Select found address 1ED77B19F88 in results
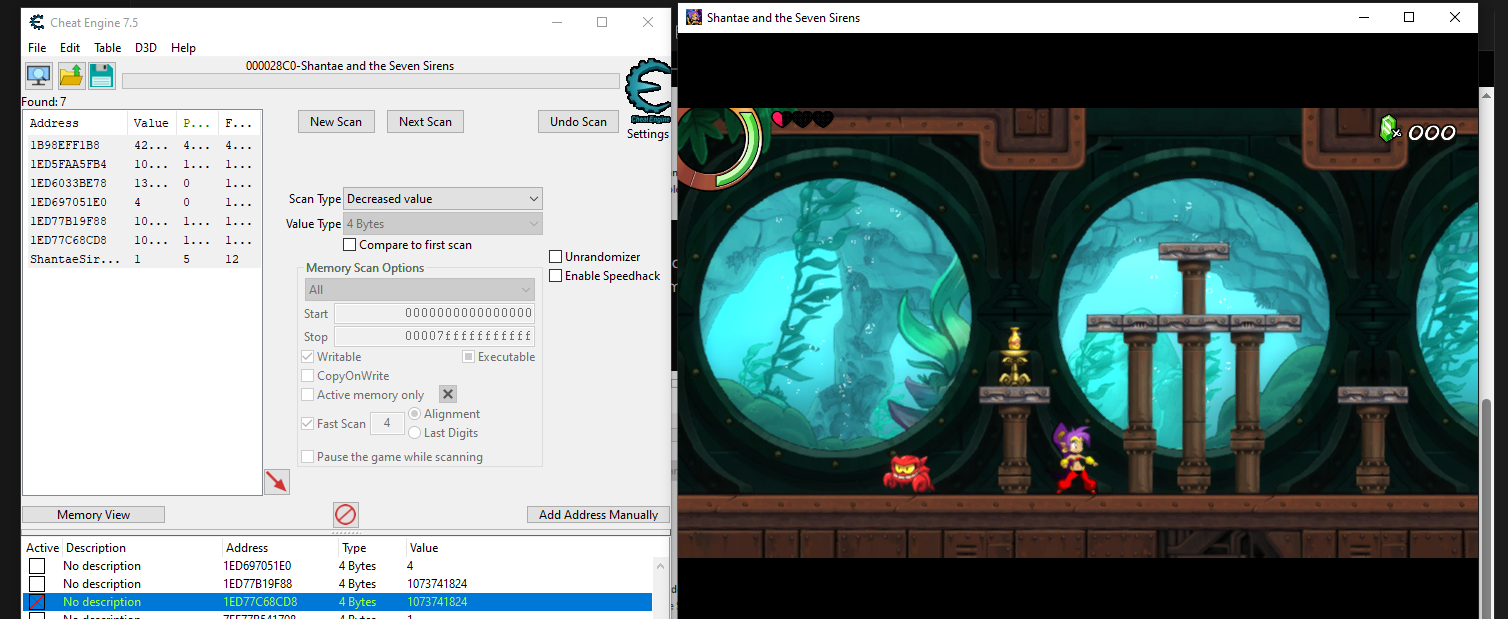Image resolution: width=1508 pixels, height=619 pixels. (x=142, y=221)
